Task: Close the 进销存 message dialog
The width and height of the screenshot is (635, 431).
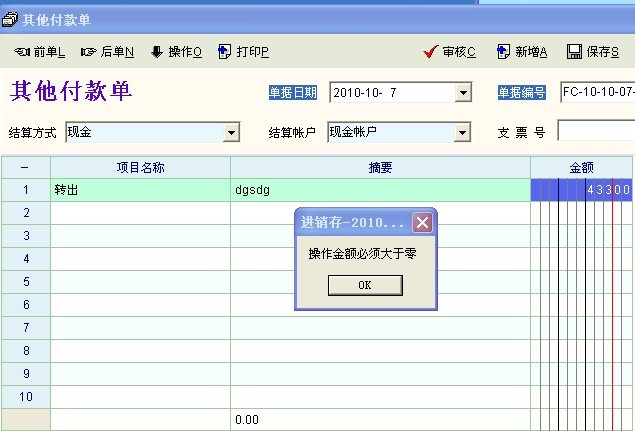Action: click(x=423, y=222)
